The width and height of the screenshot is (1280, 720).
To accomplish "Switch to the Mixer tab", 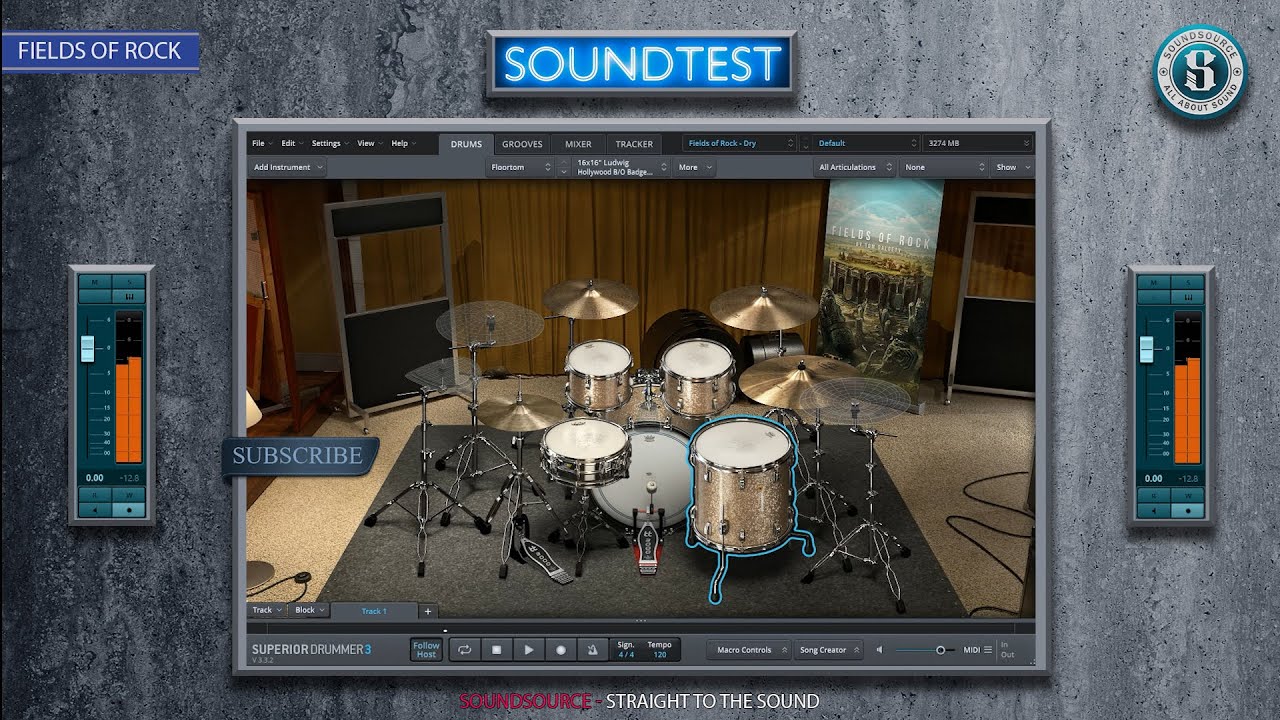I will pos(578,144).
